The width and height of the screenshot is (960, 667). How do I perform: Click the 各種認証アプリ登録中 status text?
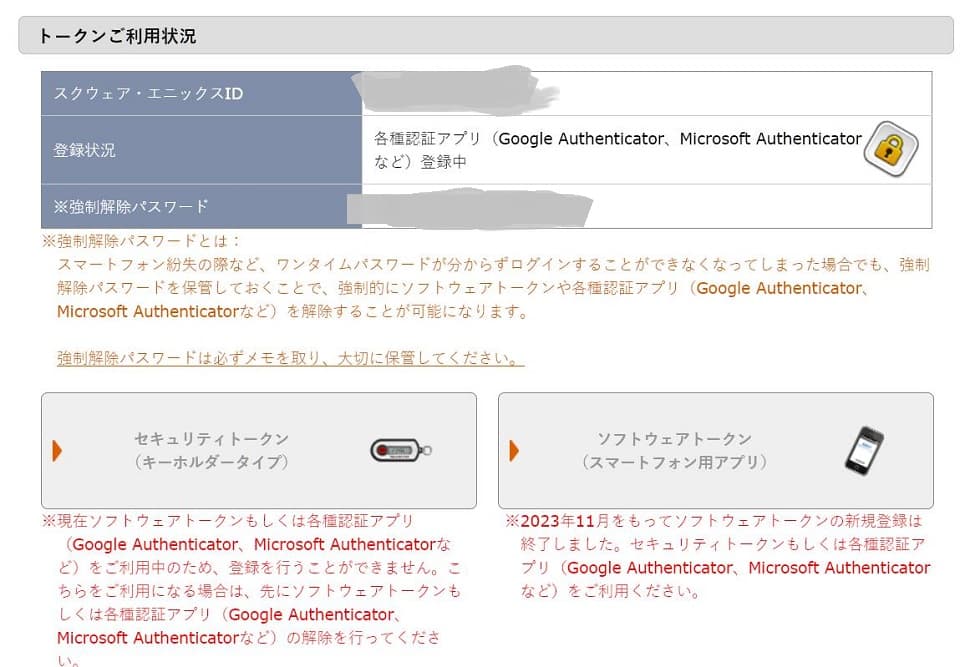(x=618, y=150)
